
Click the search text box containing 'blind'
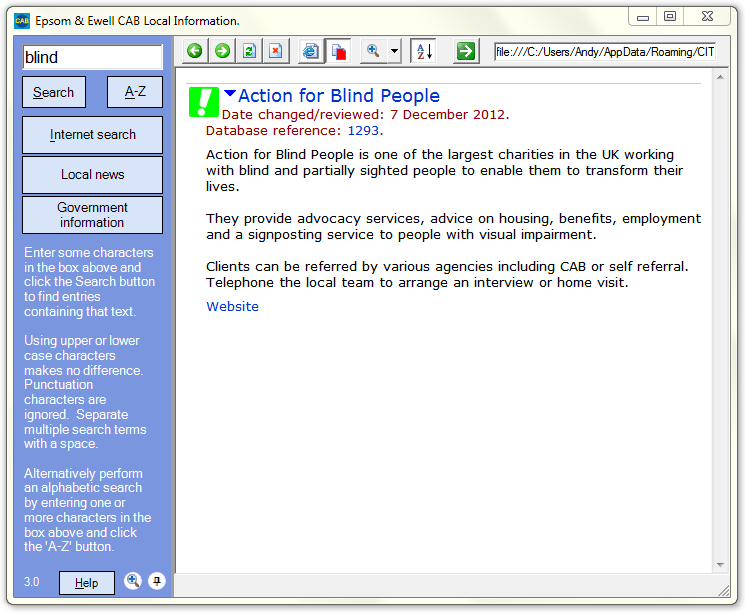point(93,57)
